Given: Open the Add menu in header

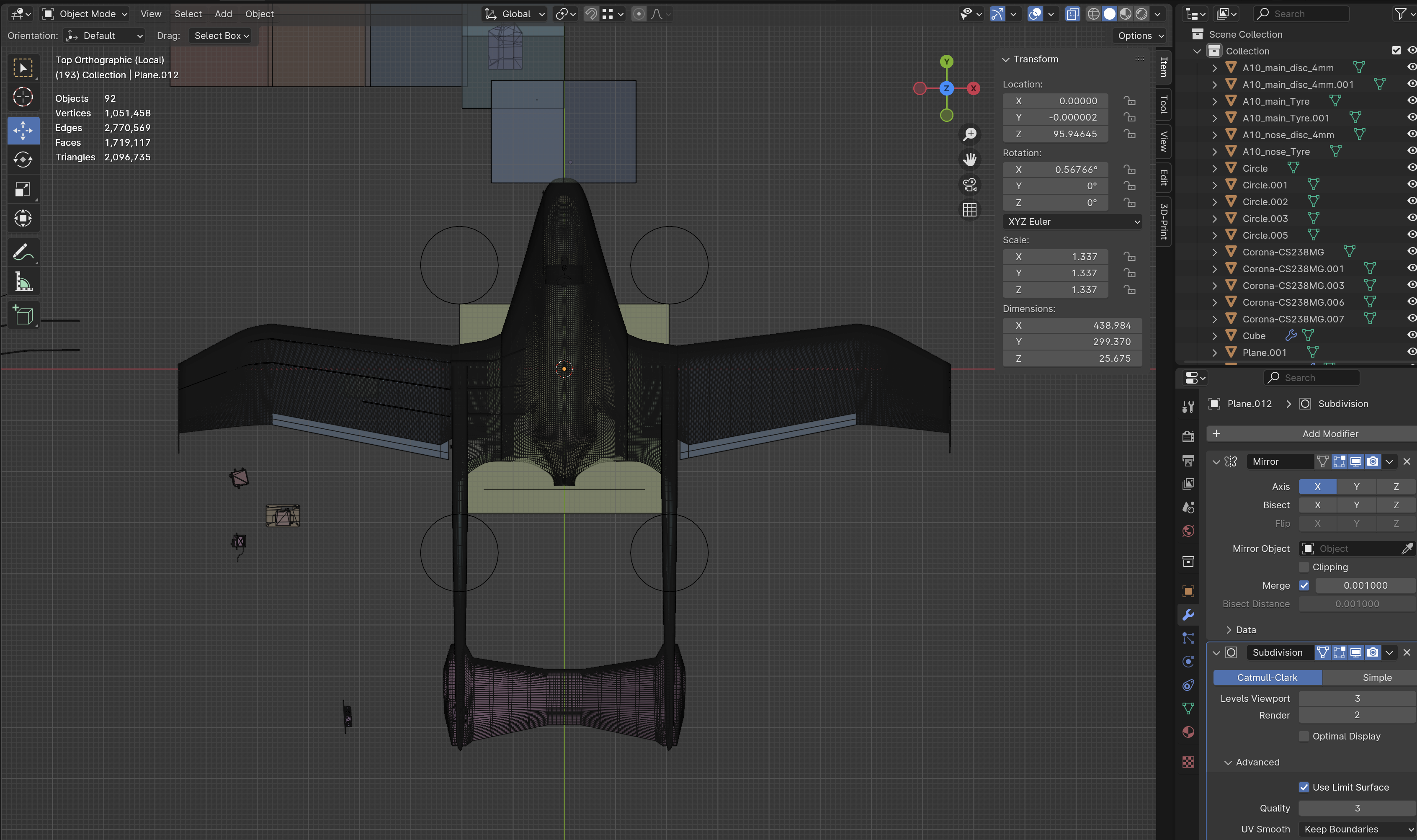Looking at the screenshot, I should (x=223, y=13).
